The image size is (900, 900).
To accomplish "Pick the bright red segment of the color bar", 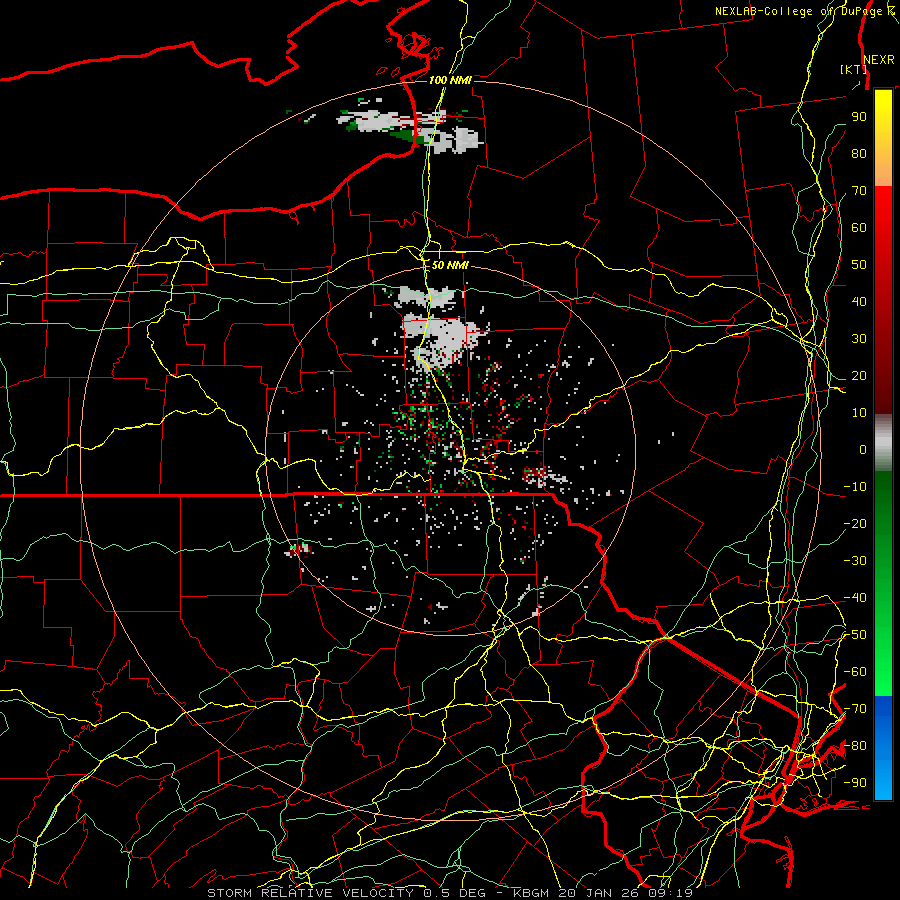I will click(x=883, y=210).
